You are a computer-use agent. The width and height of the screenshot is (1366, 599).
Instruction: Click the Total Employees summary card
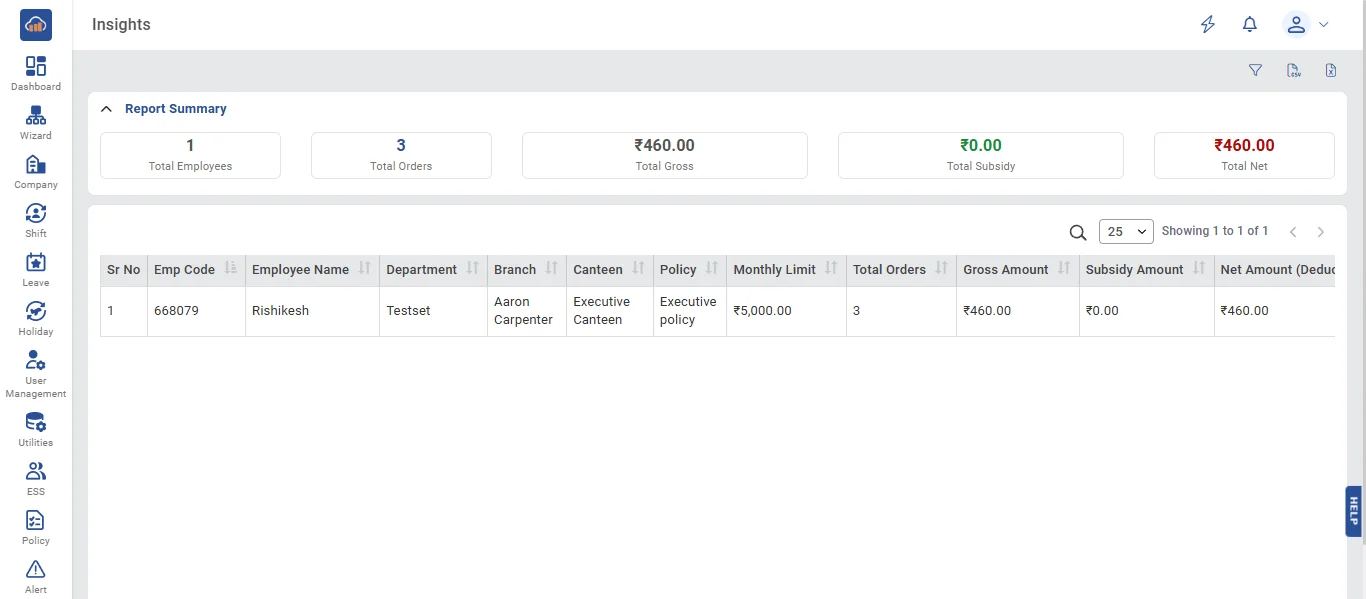click(190, 155)
